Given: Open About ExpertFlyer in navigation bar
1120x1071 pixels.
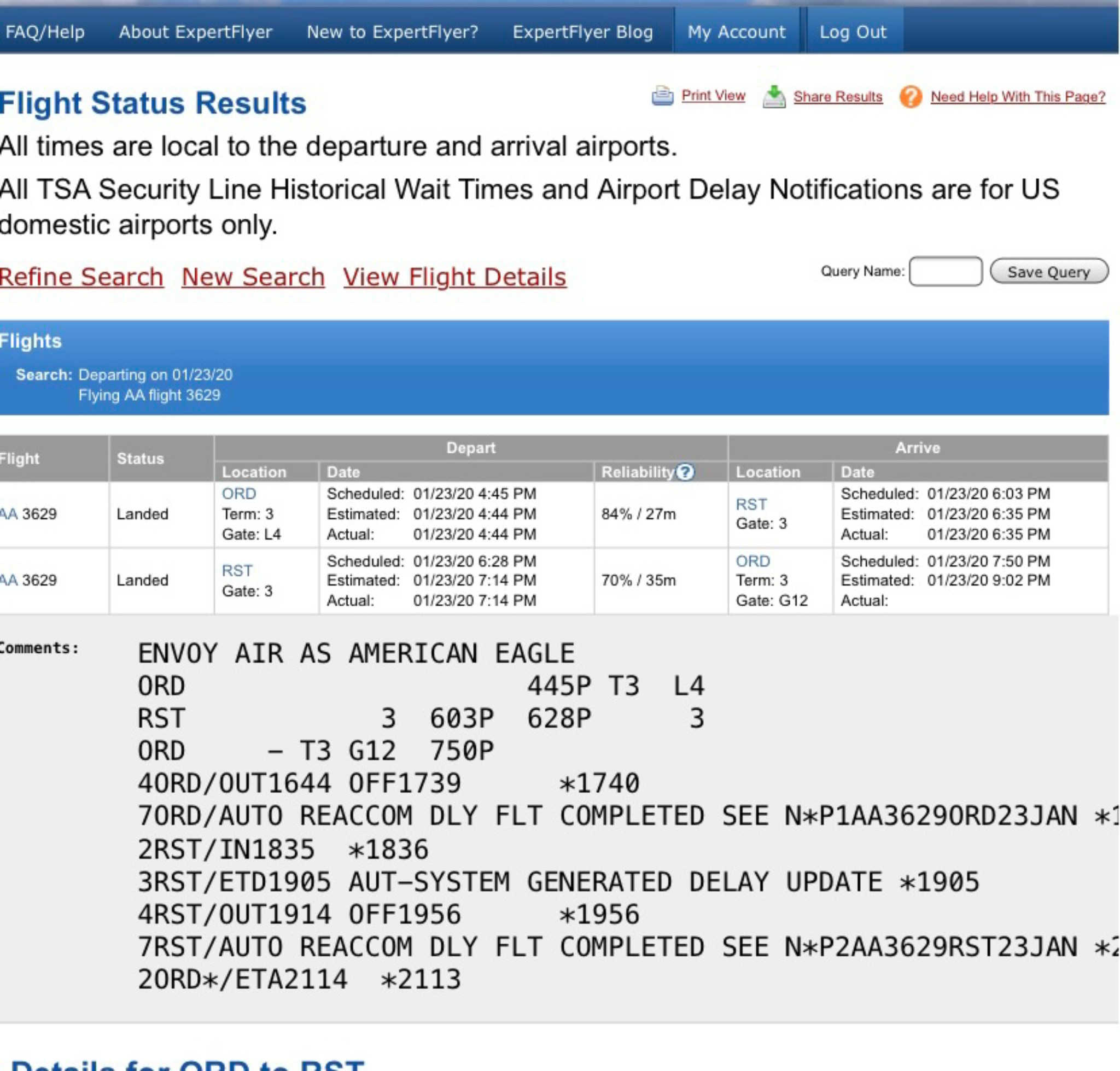Looking at the screenshot, I should click(195, 32).
